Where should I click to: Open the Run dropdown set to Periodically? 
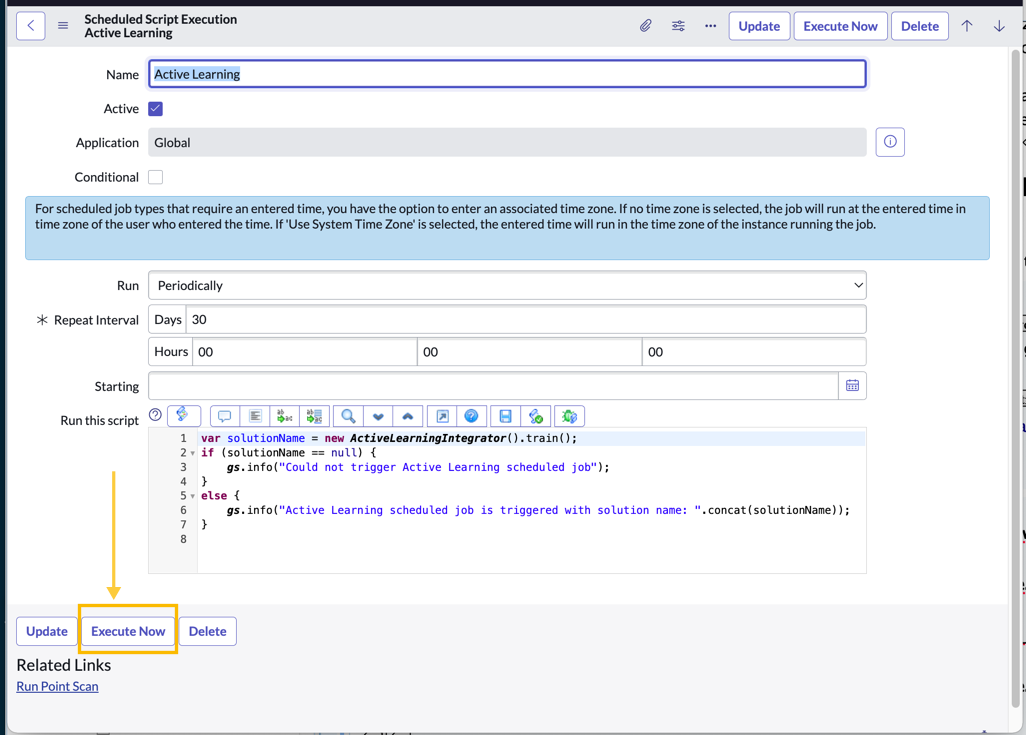[507, 285]
